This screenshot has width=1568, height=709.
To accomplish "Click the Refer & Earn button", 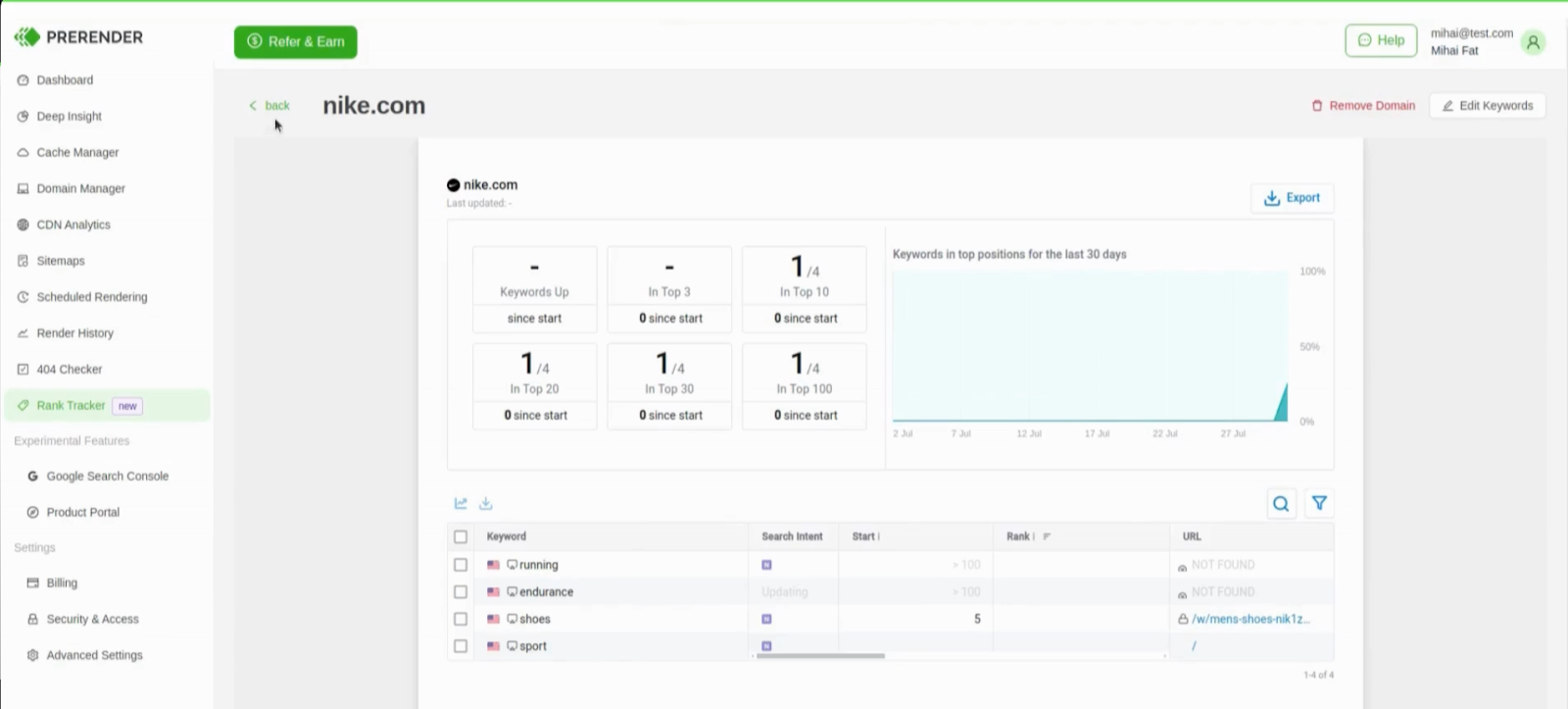I will 295,42.
